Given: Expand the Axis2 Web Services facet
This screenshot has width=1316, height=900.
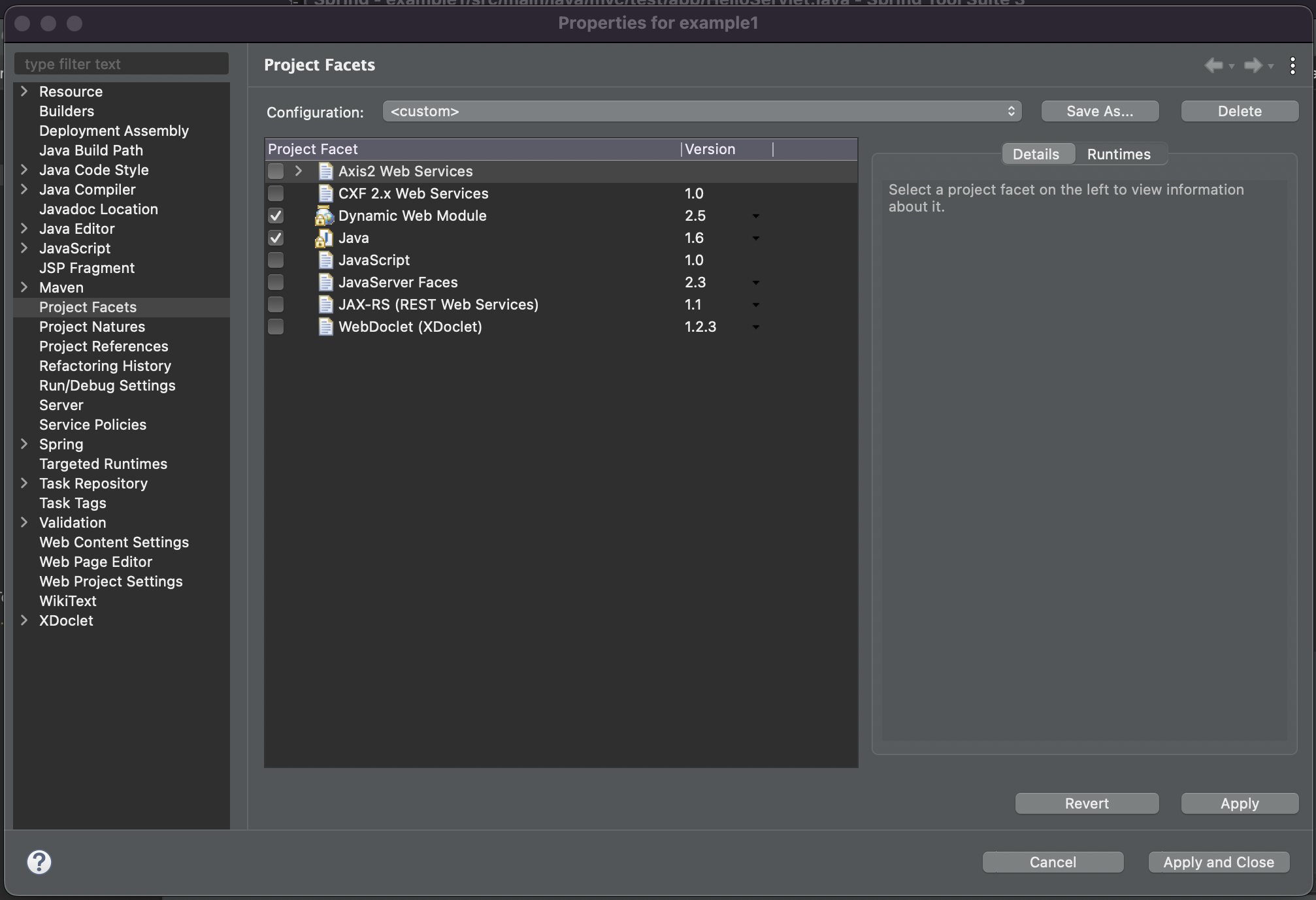Looking at the screenshot, I should (x=299, y=171).
